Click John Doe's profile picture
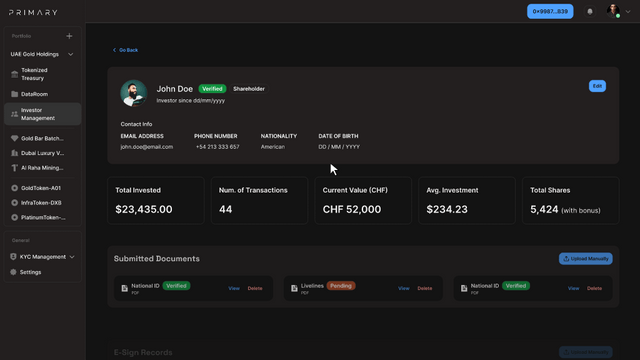The width and height of the screenshot is (640, 360). [133, 93]
